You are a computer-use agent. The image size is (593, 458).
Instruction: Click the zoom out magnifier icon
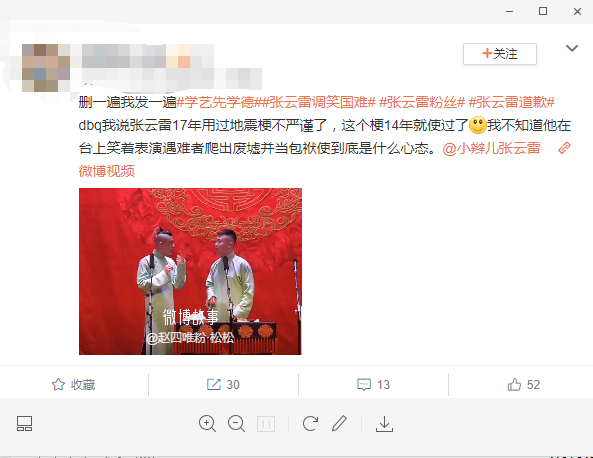pyautogui.click(x=236, y=423)
